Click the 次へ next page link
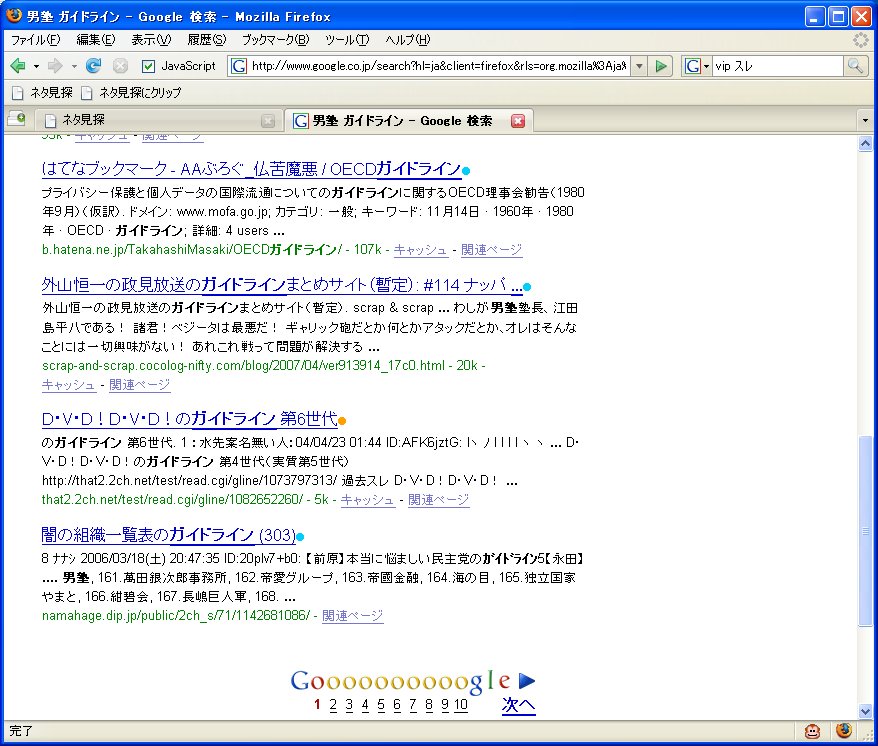 (x=519, y=705)
